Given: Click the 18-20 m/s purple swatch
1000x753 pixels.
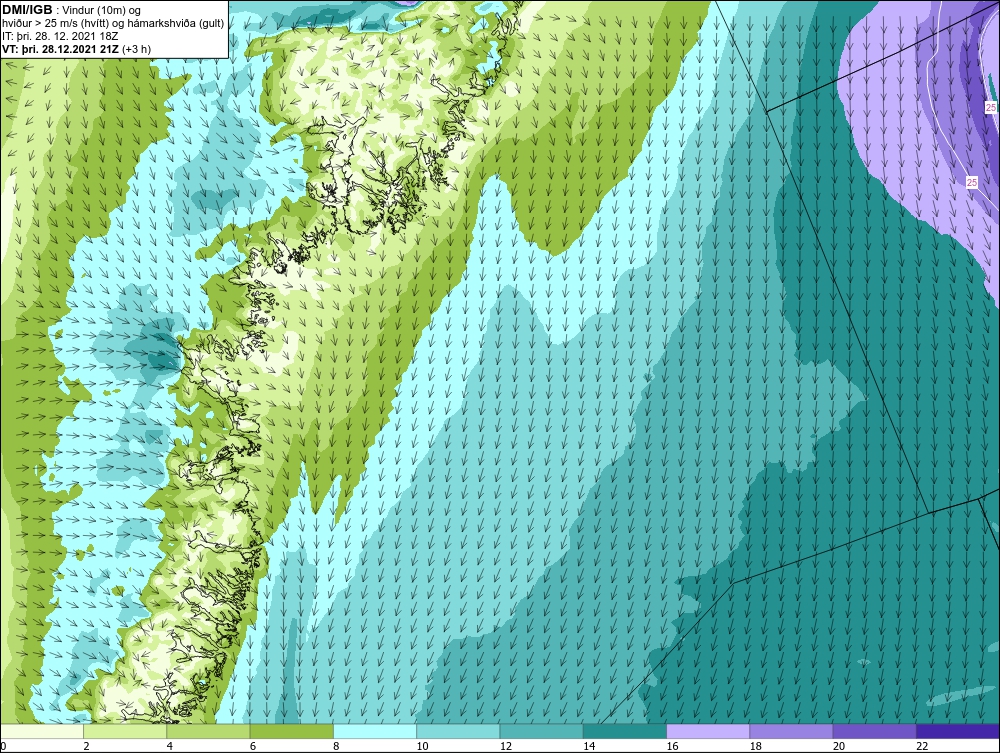Looking at the screenshot, I should pyautogui.click(x=791, y=731).
